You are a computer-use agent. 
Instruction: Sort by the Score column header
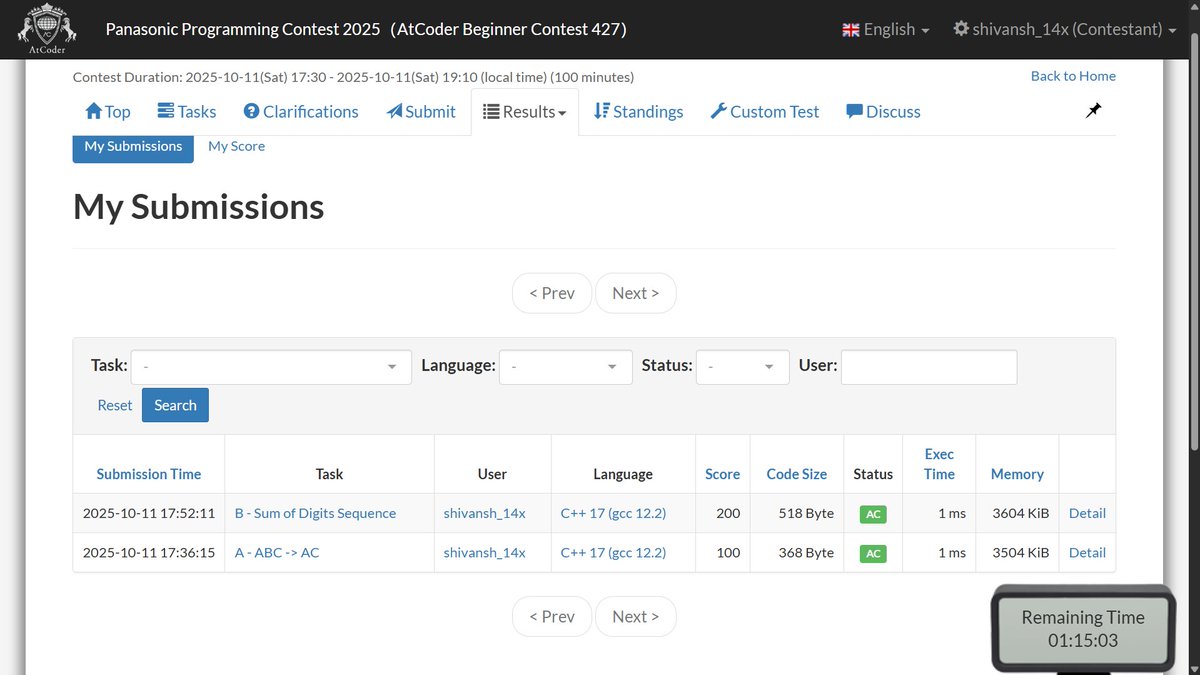(722, 474)
